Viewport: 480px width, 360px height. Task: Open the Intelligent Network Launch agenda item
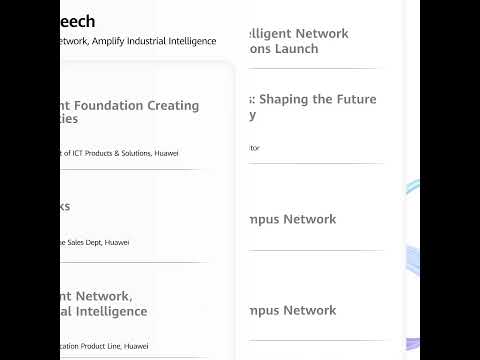click(299, 41)
